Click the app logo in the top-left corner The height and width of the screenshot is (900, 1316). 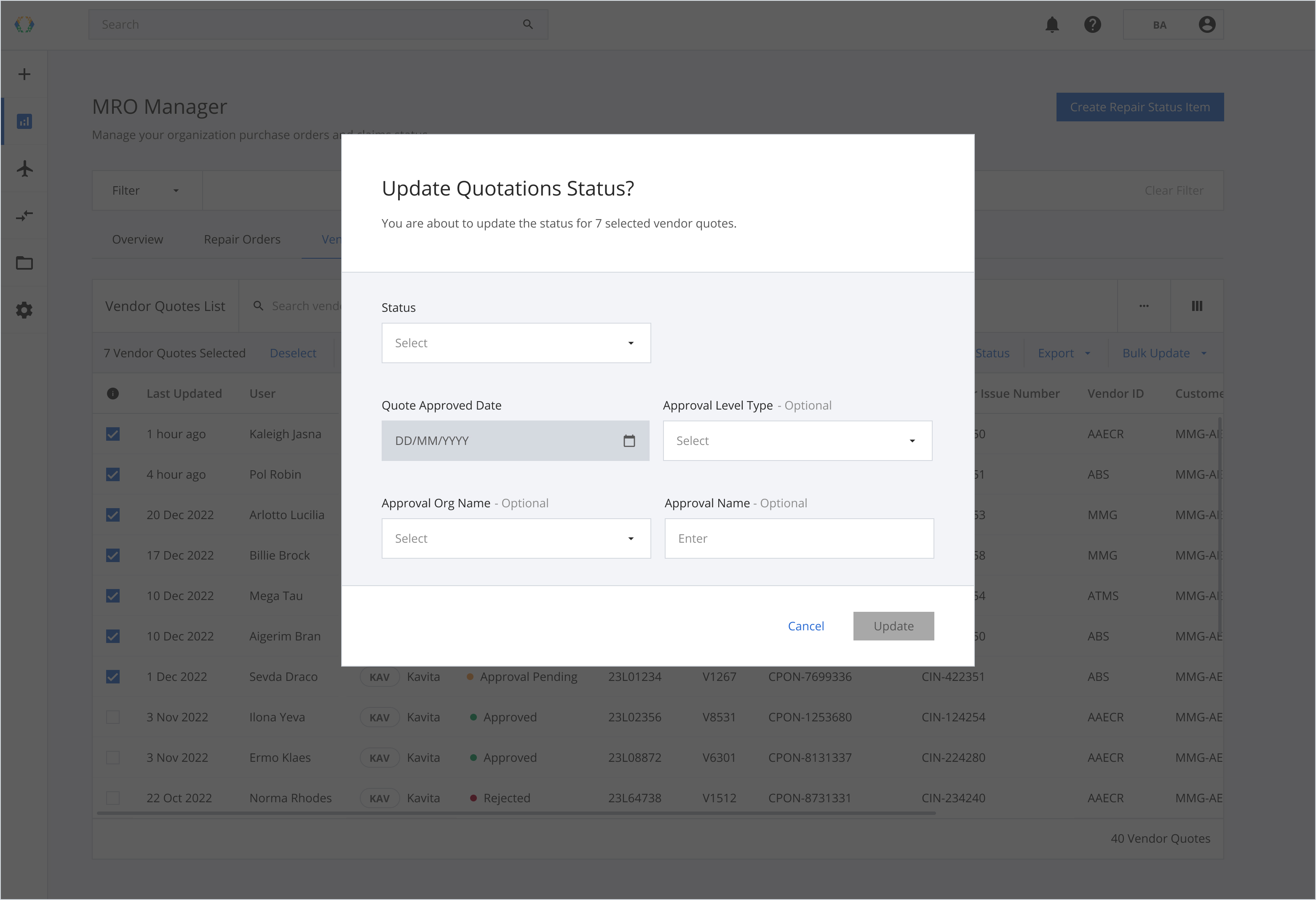24,24
